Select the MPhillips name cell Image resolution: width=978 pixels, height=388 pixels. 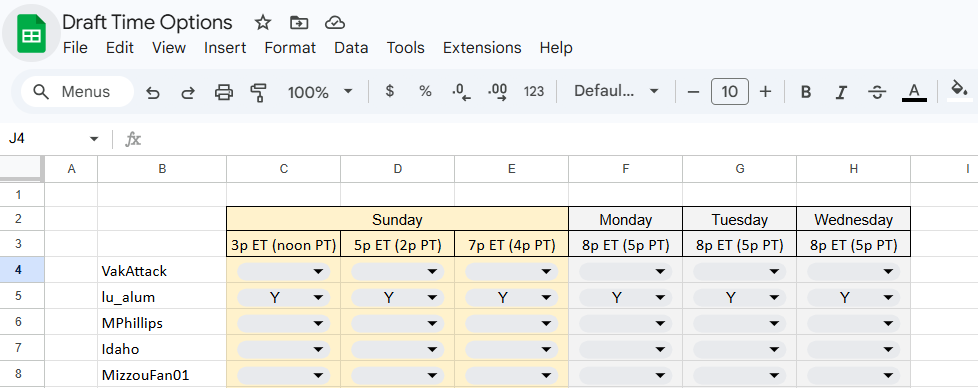[162, 323]
